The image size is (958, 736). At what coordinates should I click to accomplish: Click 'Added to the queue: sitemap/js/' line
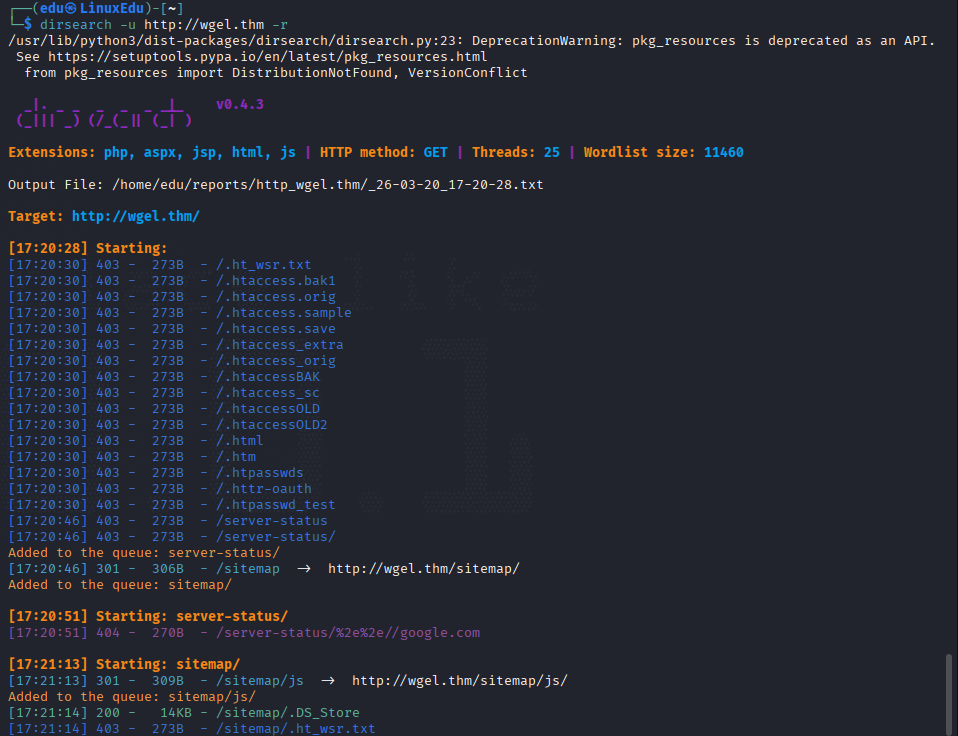coord(132,696)
